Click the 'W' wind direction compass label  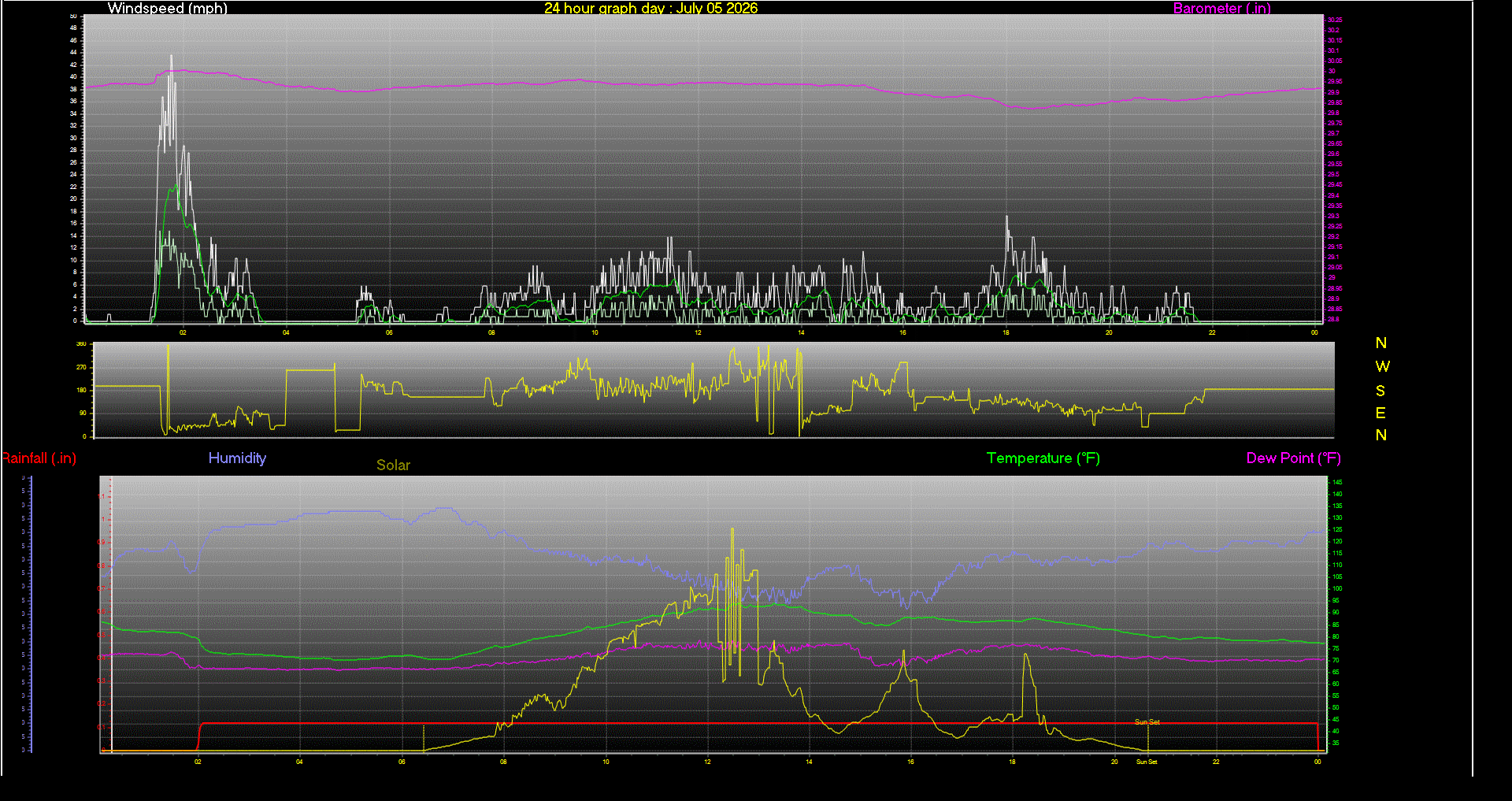[1382, 367]
